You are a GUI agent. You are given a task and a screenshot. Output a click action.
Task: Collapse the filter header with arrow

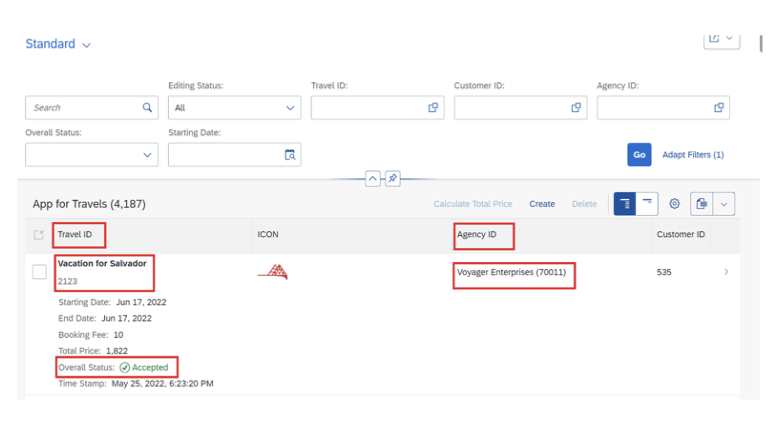pyautogui.click(x=373, y=178)
